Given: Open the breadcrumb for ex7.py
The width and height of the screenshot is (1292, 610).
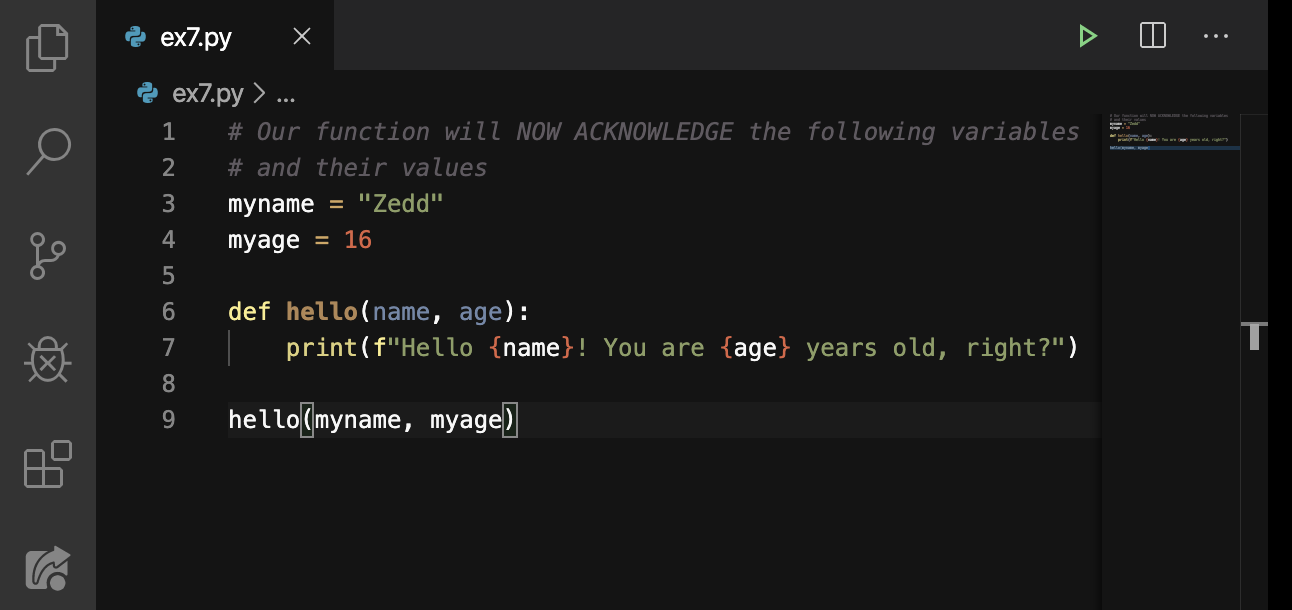Looking at the screenshot, I should click(x=205, y=92).
